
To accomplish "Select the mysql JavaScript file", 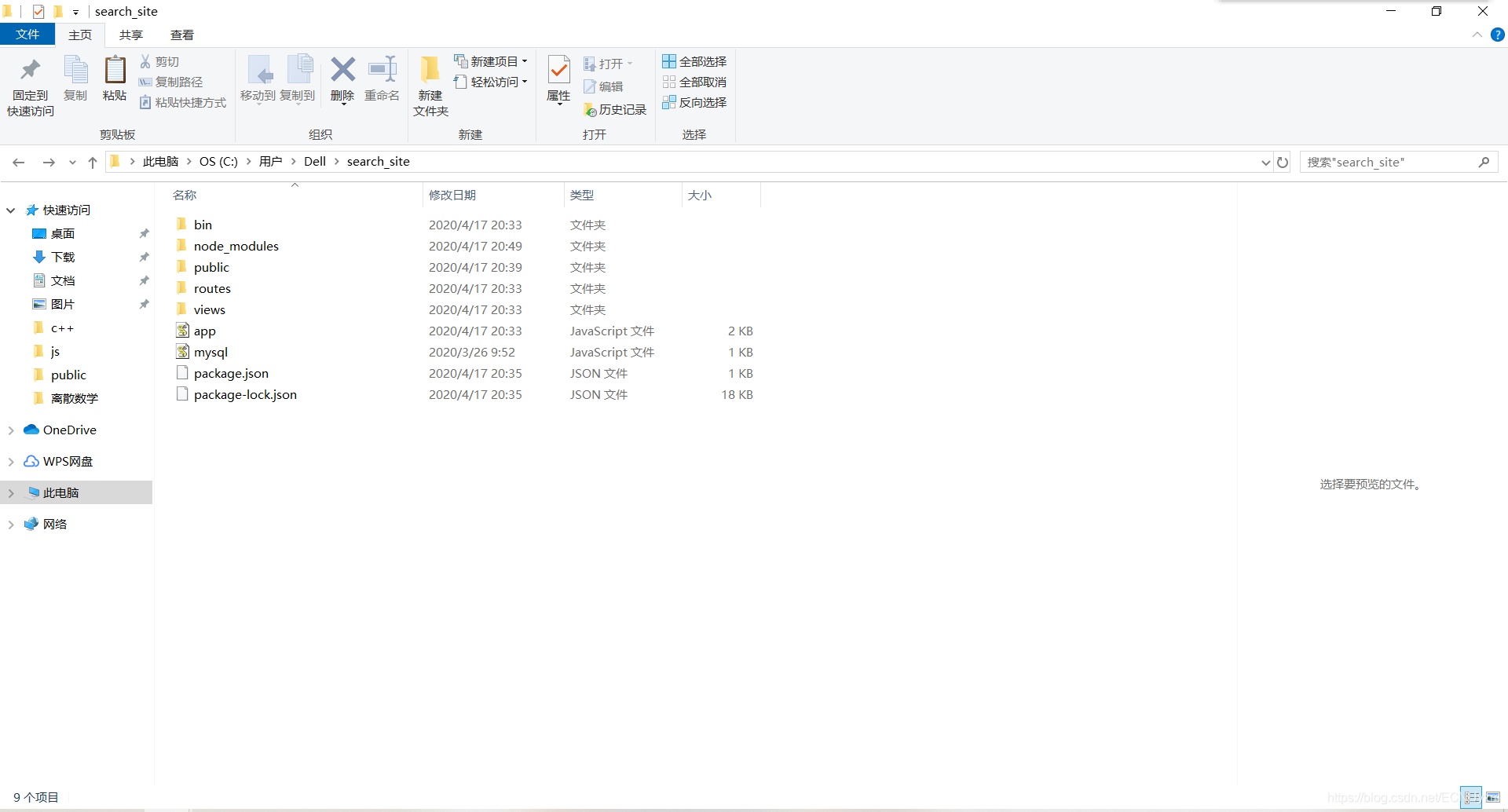I will click(x=210, y=352).
